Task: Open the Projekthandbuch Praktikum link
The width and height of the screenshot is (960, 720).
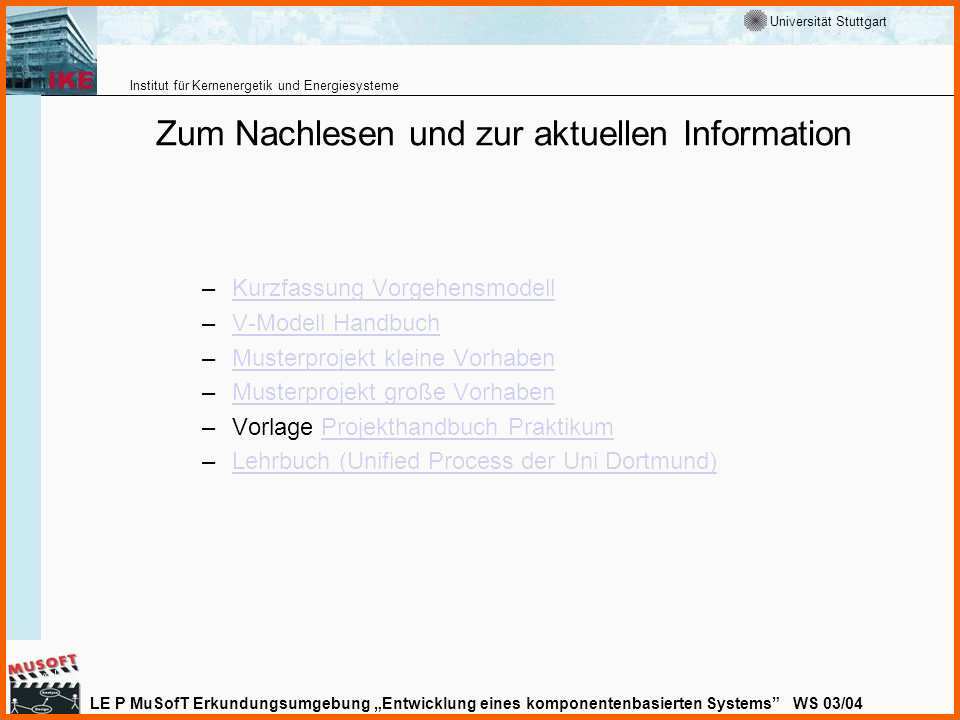Action: 467,427
